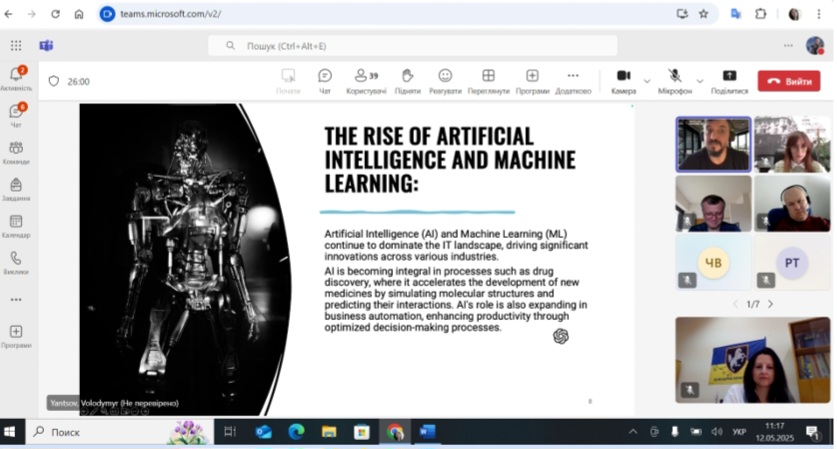Open Команди teams tab in sidebar
The image size is (837, 449).
point(16,152)
